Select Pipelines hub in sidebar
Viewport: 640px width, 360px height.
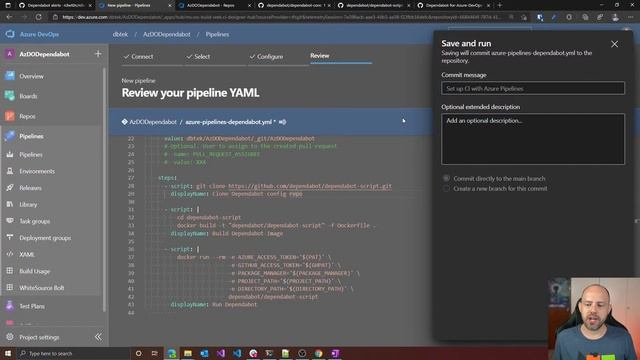(31, 136)
